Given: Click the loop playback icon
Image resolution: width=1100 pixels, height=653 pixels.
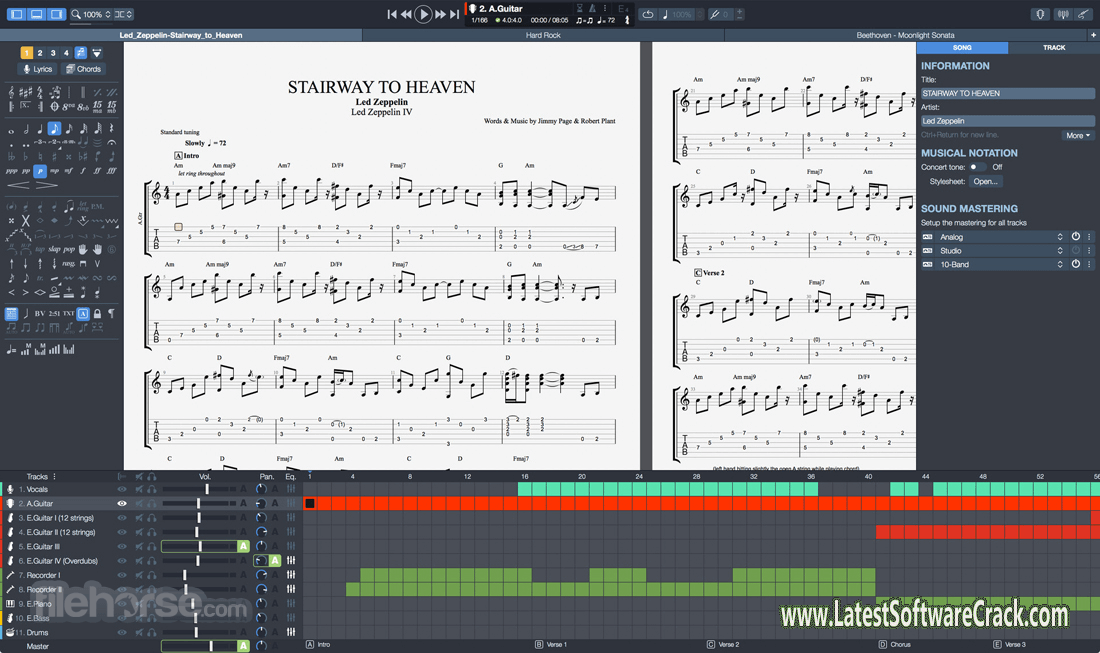Looking at the screenshot, I should click(648, 13).
